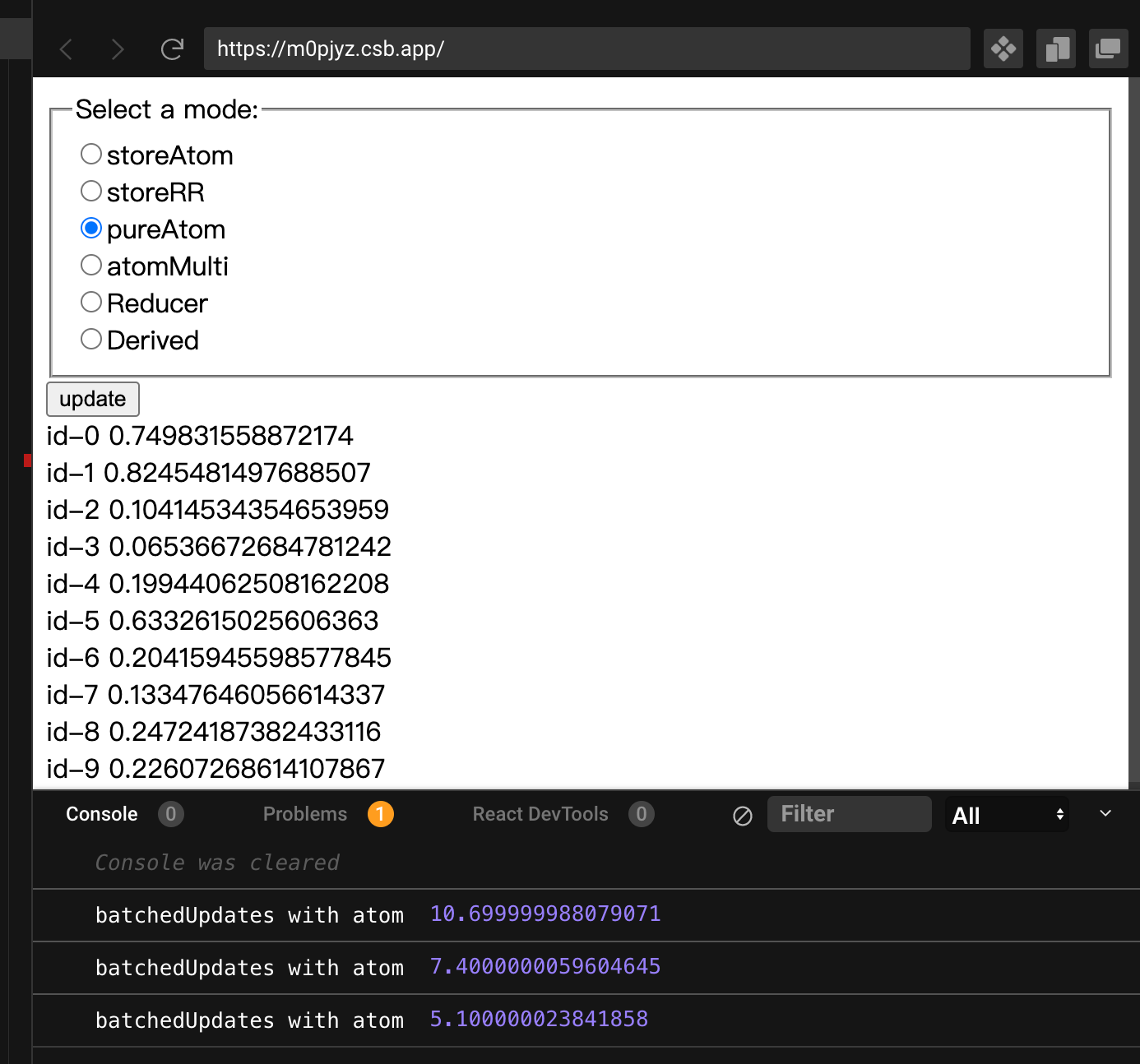Select the storeRR radio option
The height and width of the screenshot is (1064, 1140).
pyautogui.click(x=91, y=191)
